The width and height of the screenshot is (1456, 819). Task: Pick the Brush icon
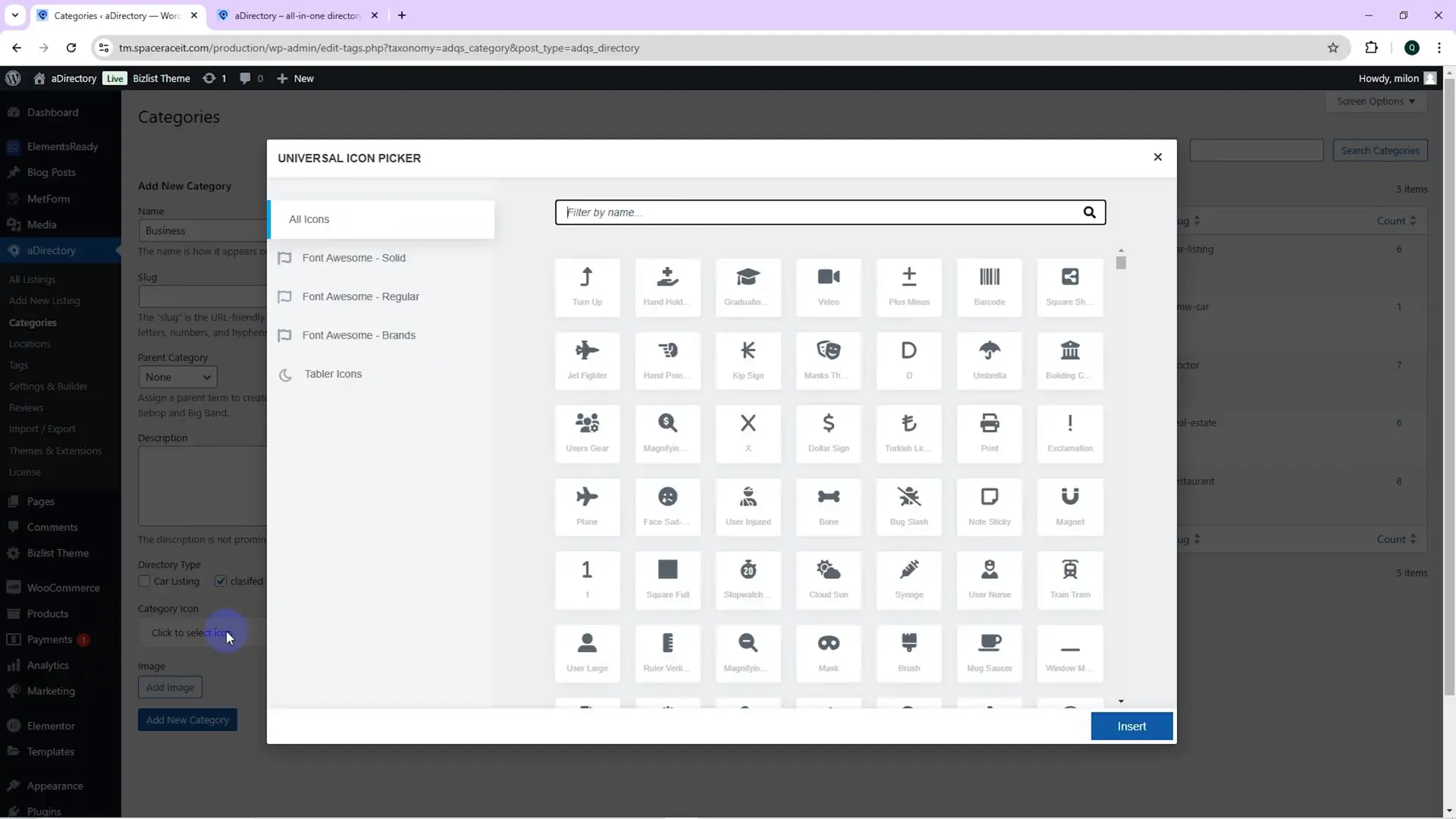(x=908, y=654)
